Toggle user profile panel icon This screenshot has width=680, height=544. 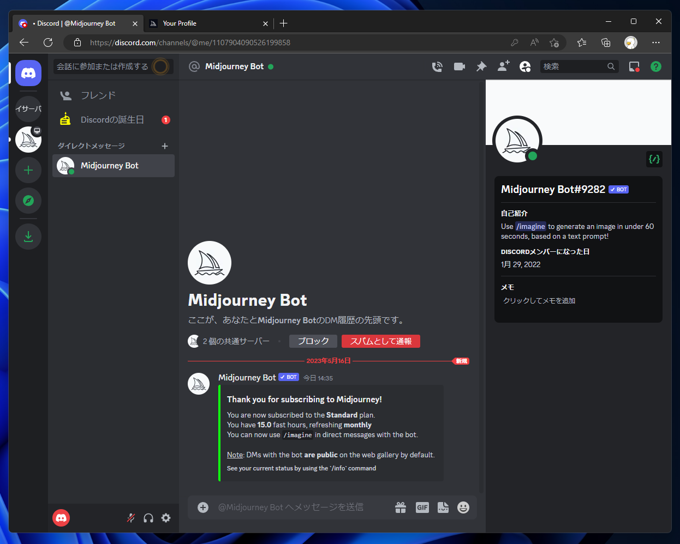click(x=525, y=66)
